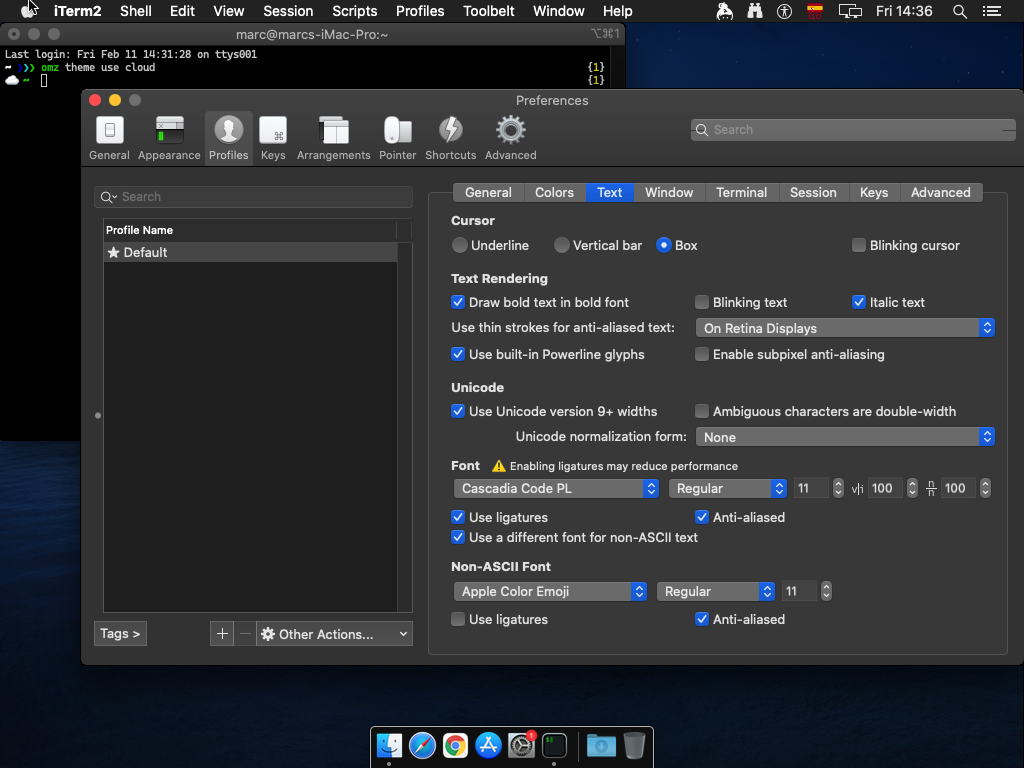Viewport: 1024px width, 768px height.
Task: Click the Font size 11 stepper
Action: tap(839, 488)
